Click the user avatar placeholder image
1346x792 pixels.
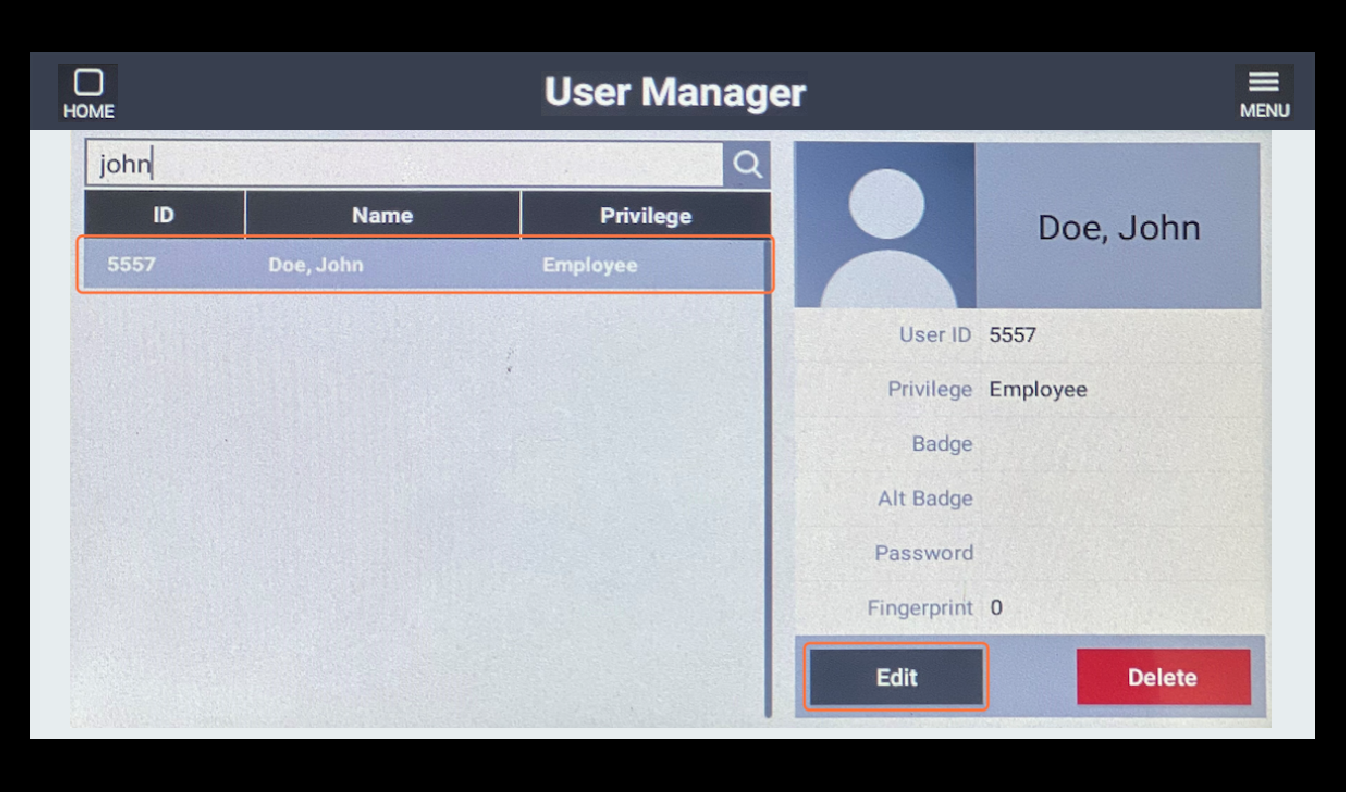885,225
